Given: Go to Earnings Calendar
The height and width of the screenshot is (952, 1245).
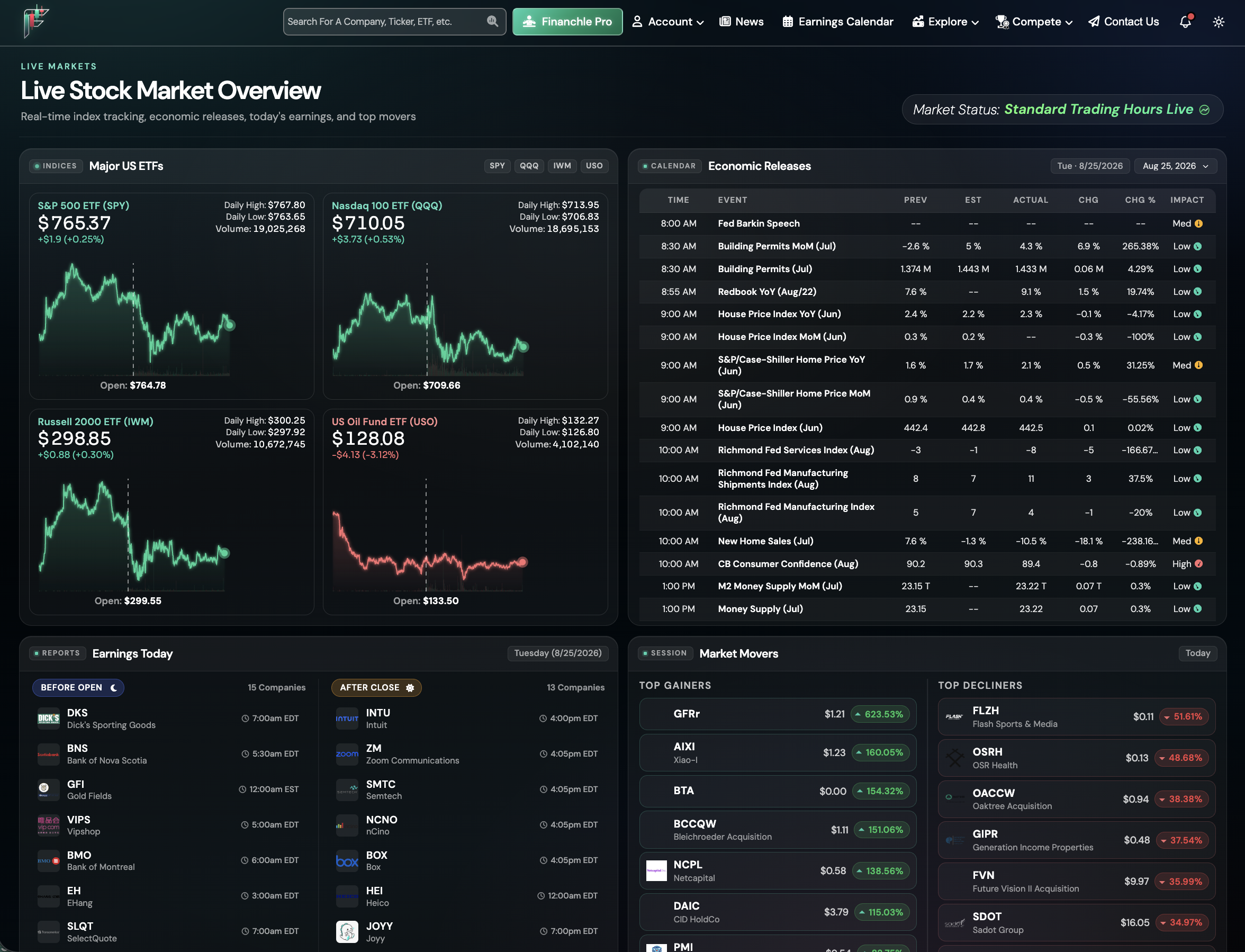Looking at the screenshot, I should [x=838, y=22].
